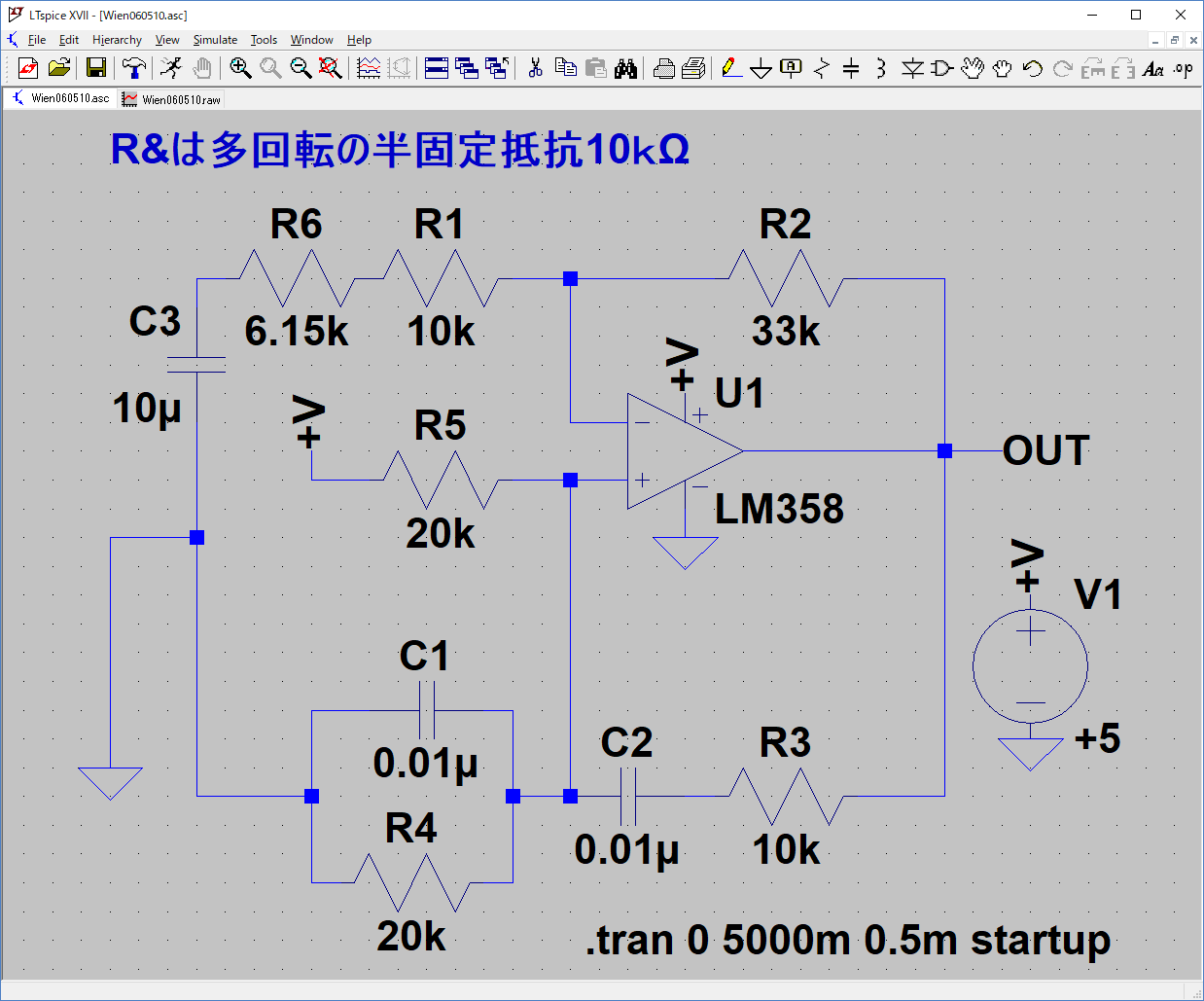Click the zoom-in magnifier icon
This screenshot has width=1204, height=1001.
tap(240, 68)
